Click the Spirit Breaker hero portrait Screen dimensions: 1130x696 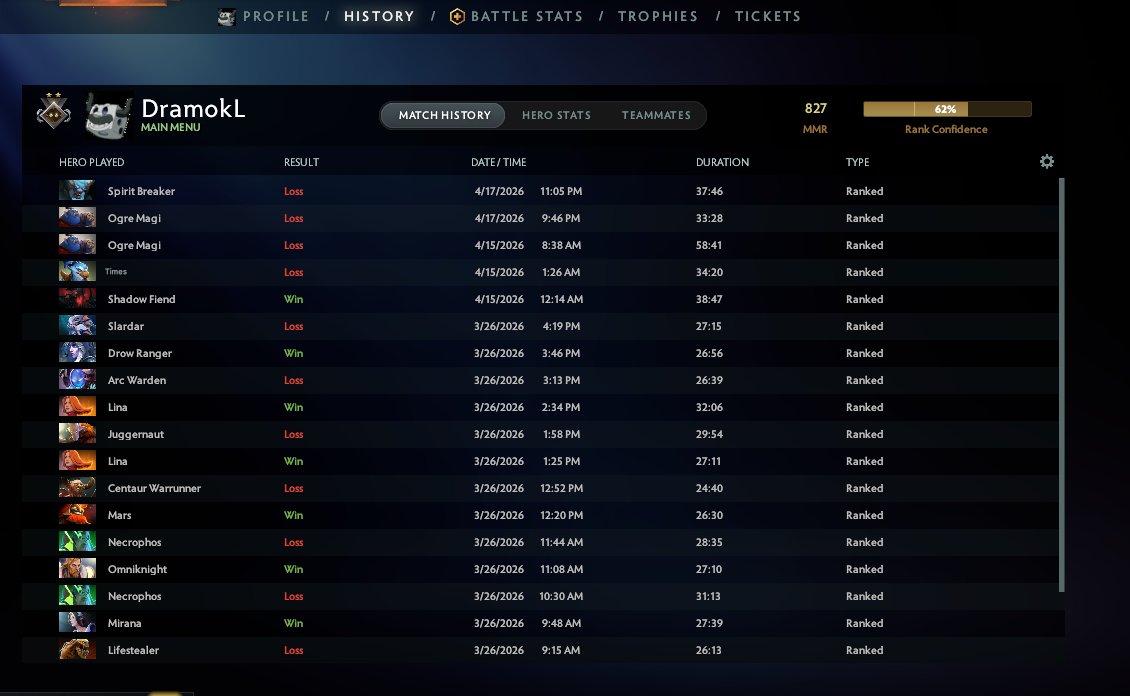[77, 191]
